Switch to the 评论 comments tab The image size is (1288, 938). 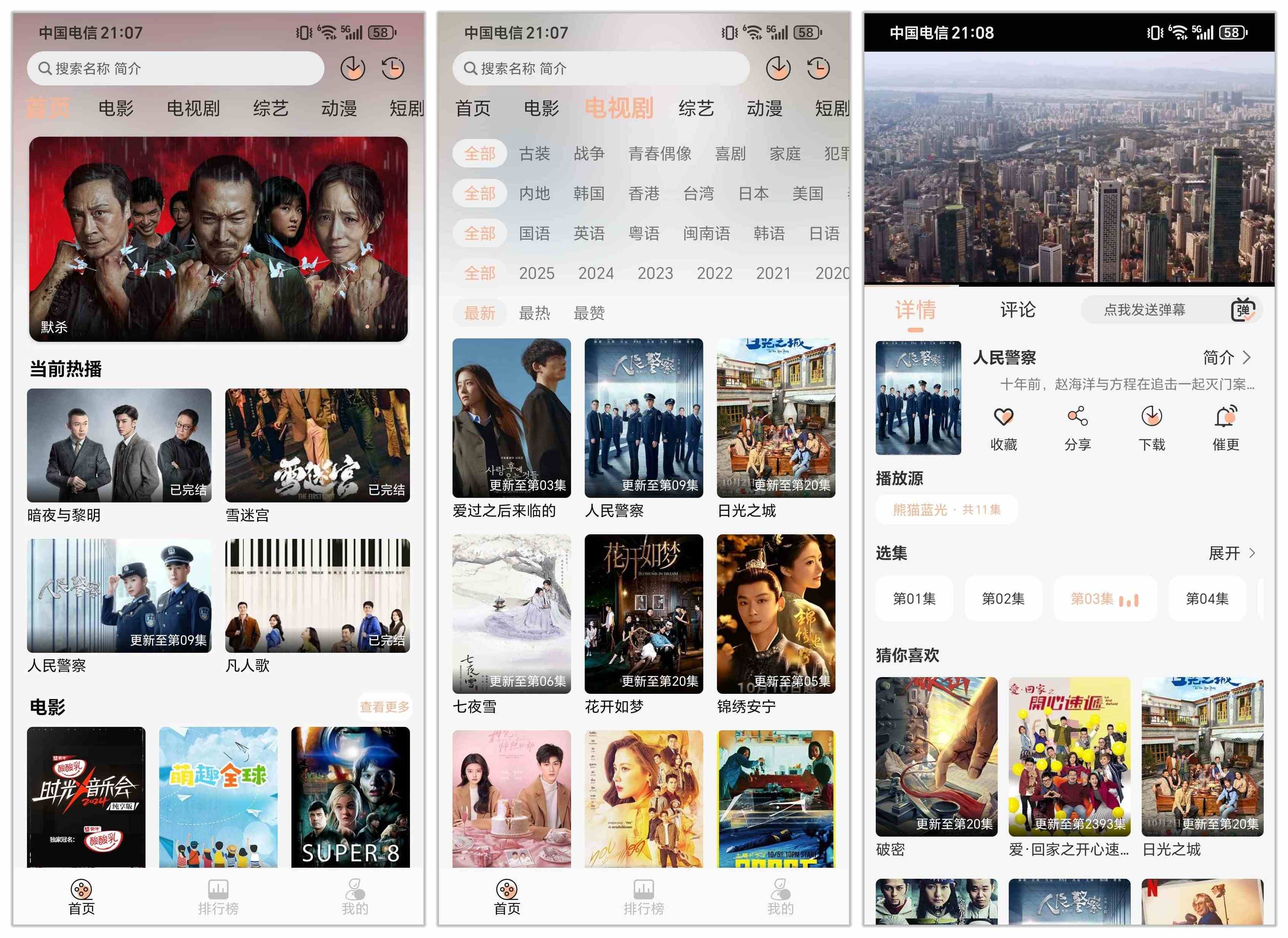[x=1018, y=310]
